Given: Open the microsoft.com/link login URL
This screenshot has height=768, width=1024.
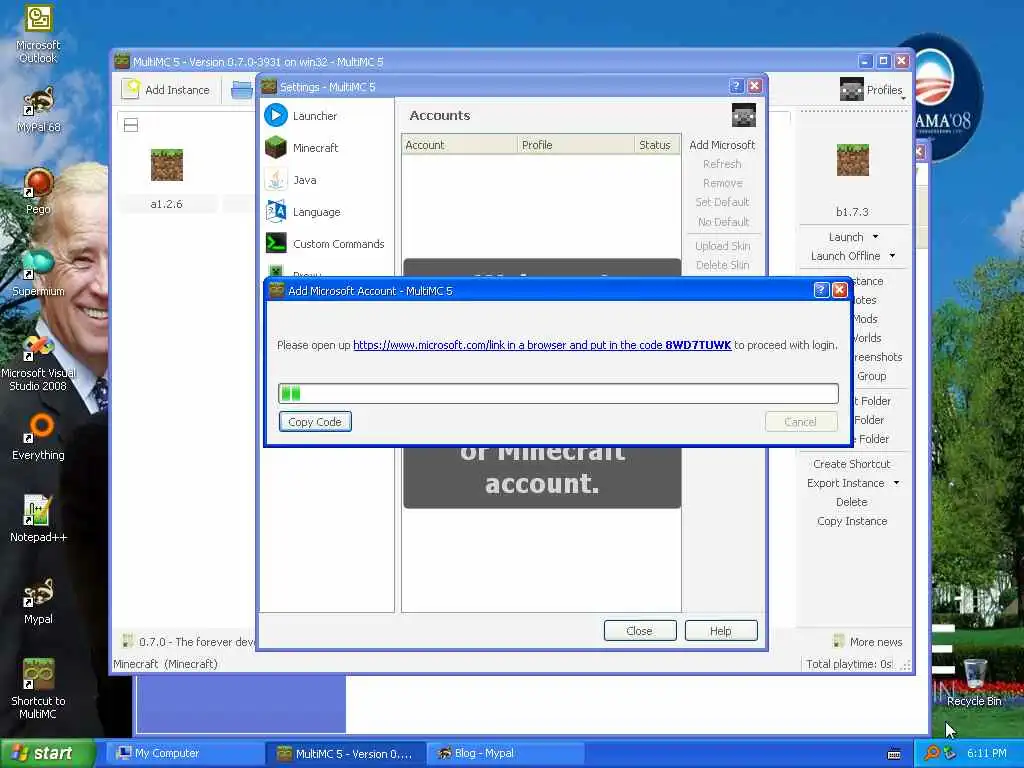Looking at the screenshot, I should 542,345.
